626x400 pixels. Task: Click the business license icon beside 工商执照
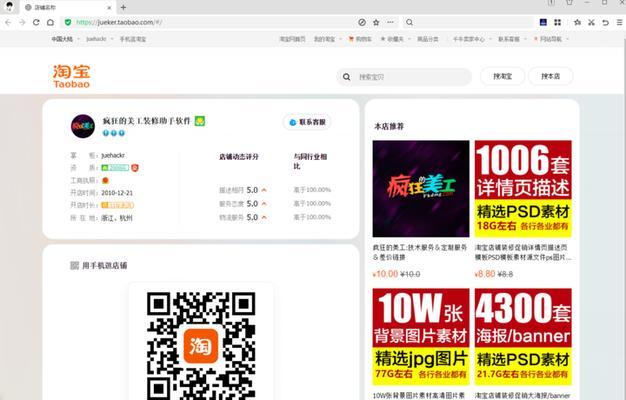pyautogui.click(x=105, y=180)
